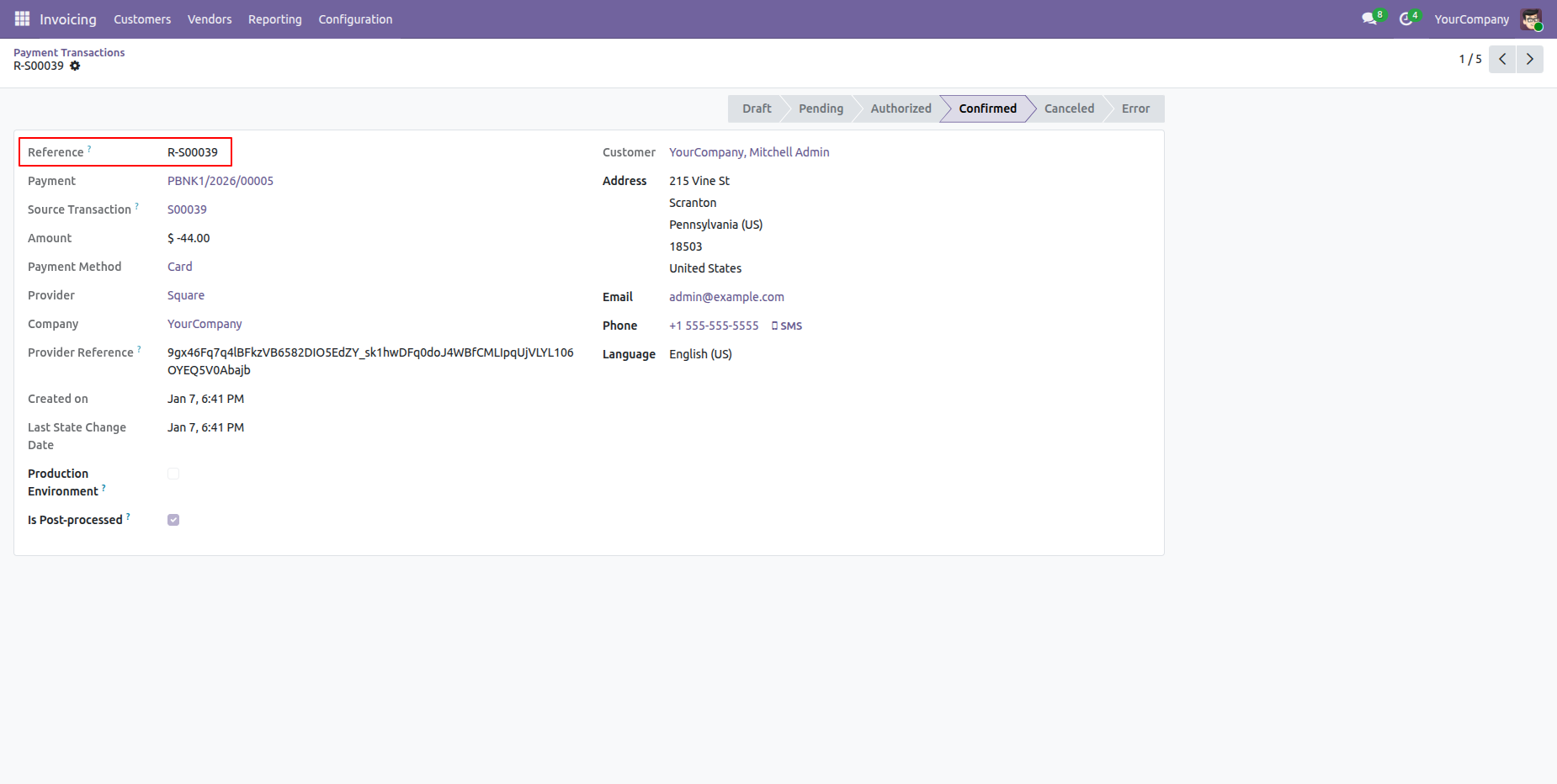
Task: Open the Customers menu
Action: [x=142, y=19]
